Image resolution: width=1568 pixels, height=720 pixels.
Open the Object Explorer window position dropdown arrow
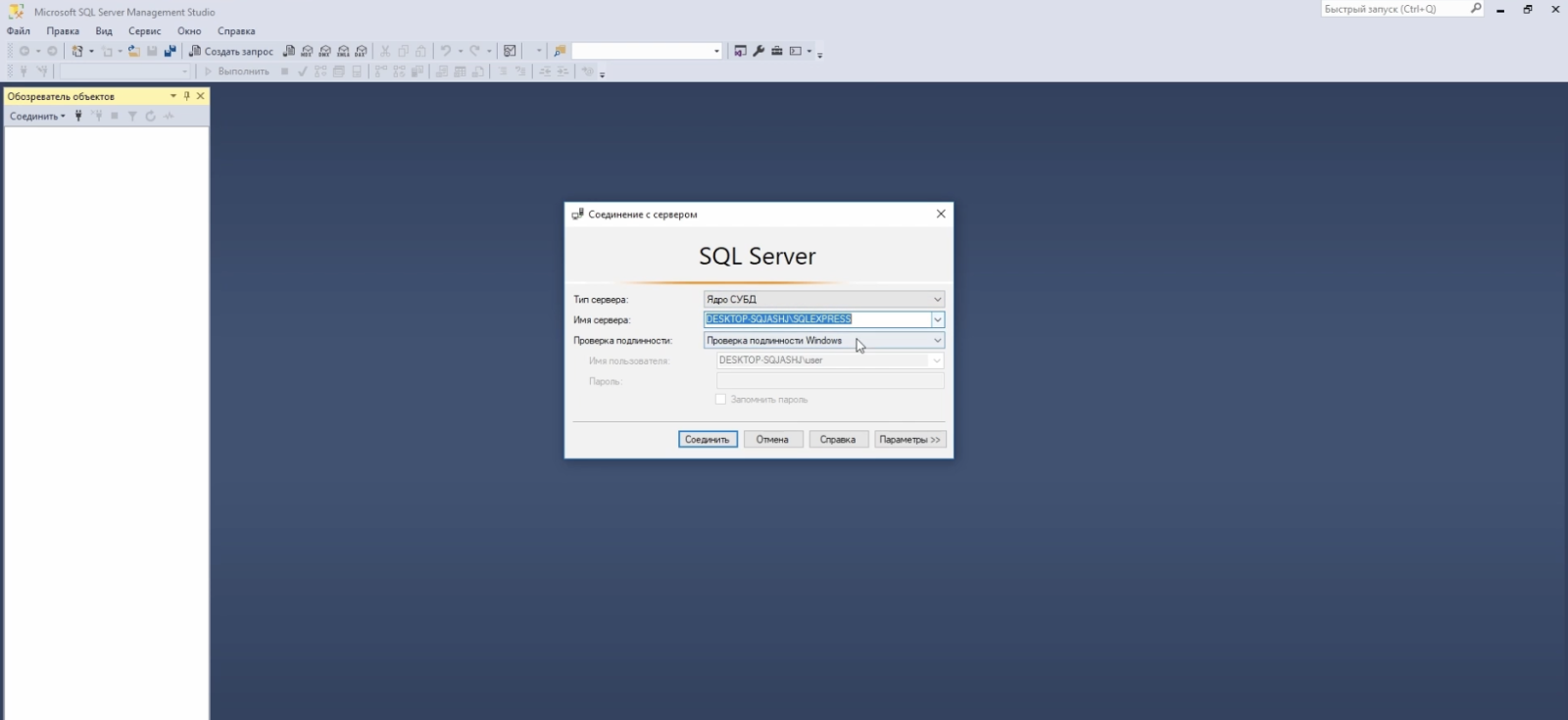(x=173, y=96)
